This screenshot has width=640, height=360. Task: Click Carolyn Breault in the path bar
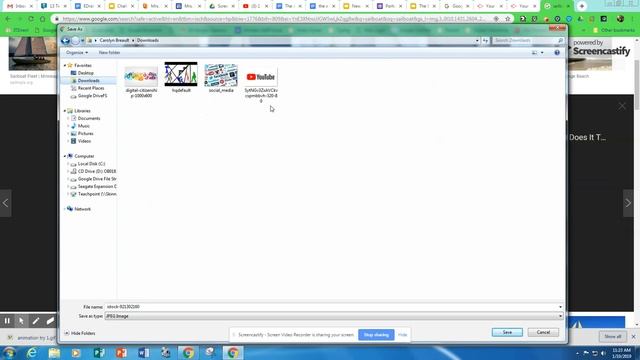114,40
